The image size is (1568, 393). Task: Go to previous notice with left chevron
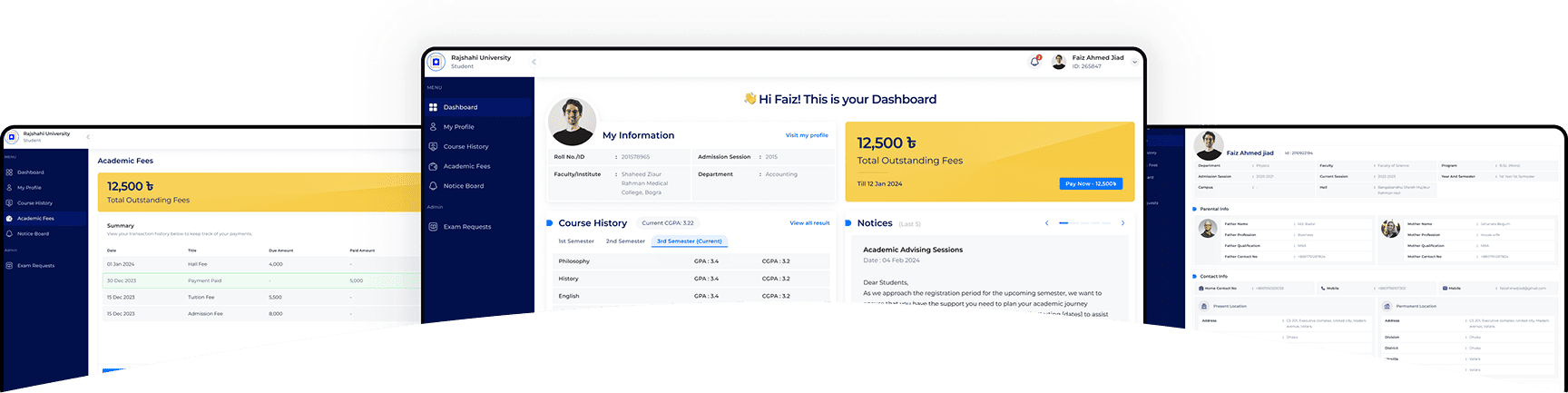click(1046, 223)
